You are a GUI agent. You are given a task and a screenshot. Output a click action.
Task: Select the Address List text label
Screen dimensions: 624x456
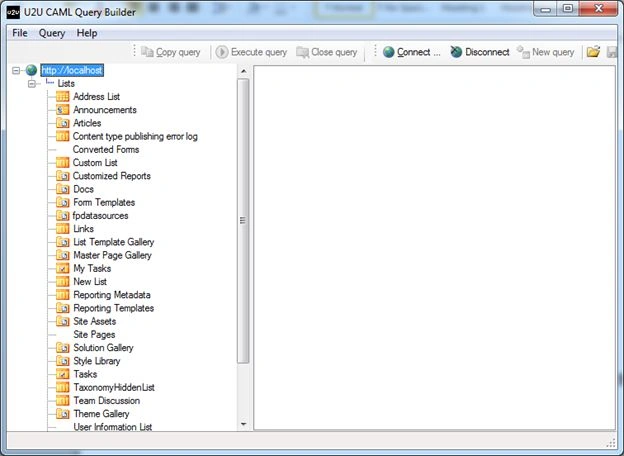[96, 97]
